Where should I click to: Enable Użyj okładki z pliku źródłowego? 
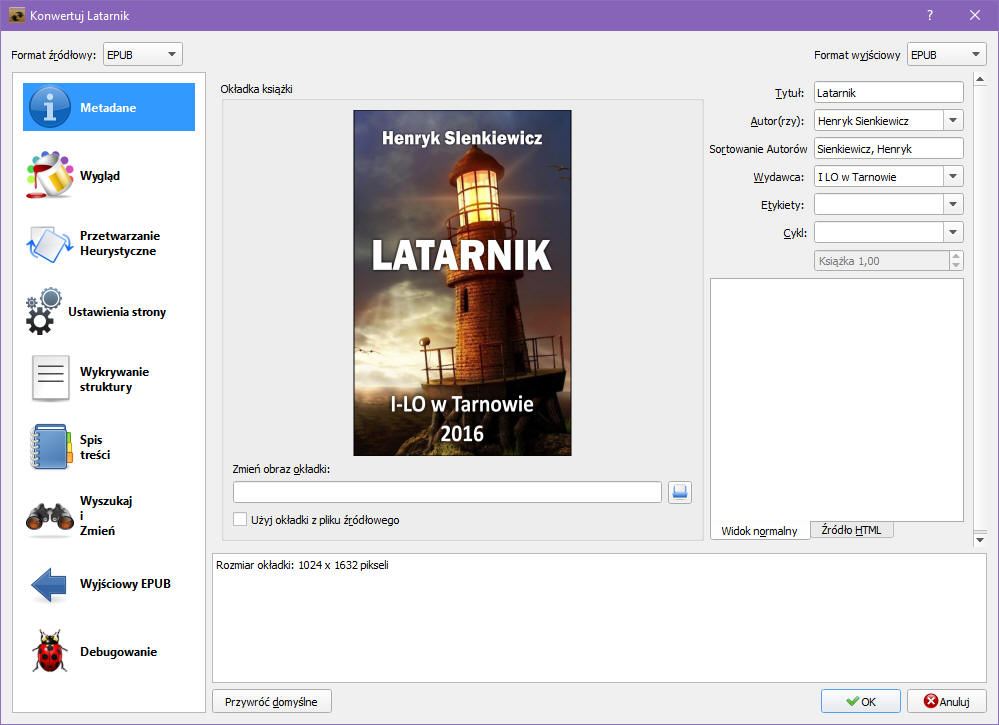point(240,520)
